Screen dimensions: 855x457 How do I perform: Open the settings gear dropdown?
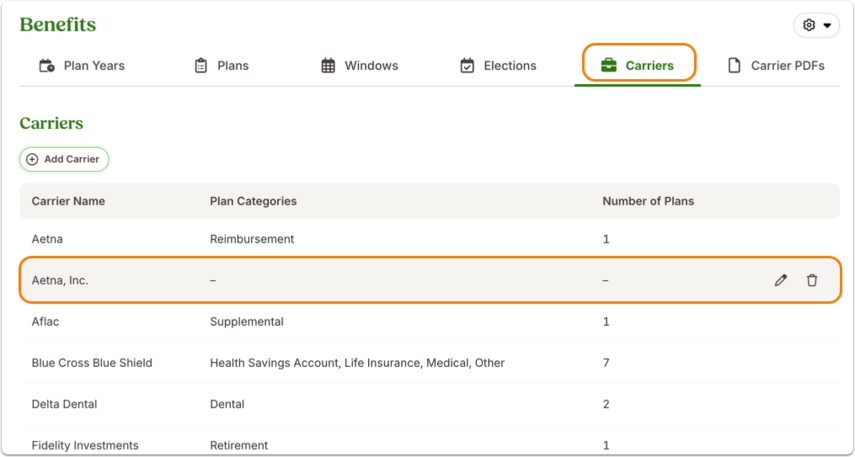tap(816, 25)
